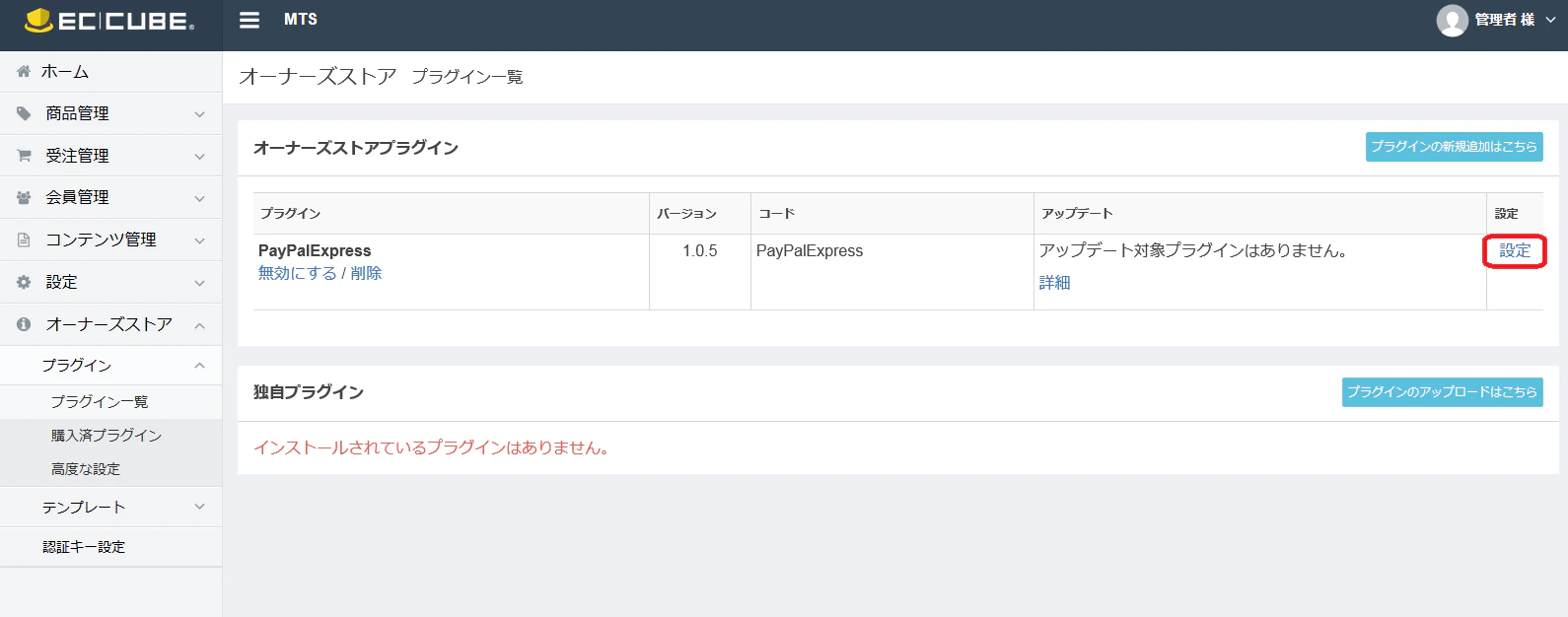The width and height of the screenshot is (1568, 617).
Task: Expand the 商品管理 menu chevron
Action: (x=200, y=114)
